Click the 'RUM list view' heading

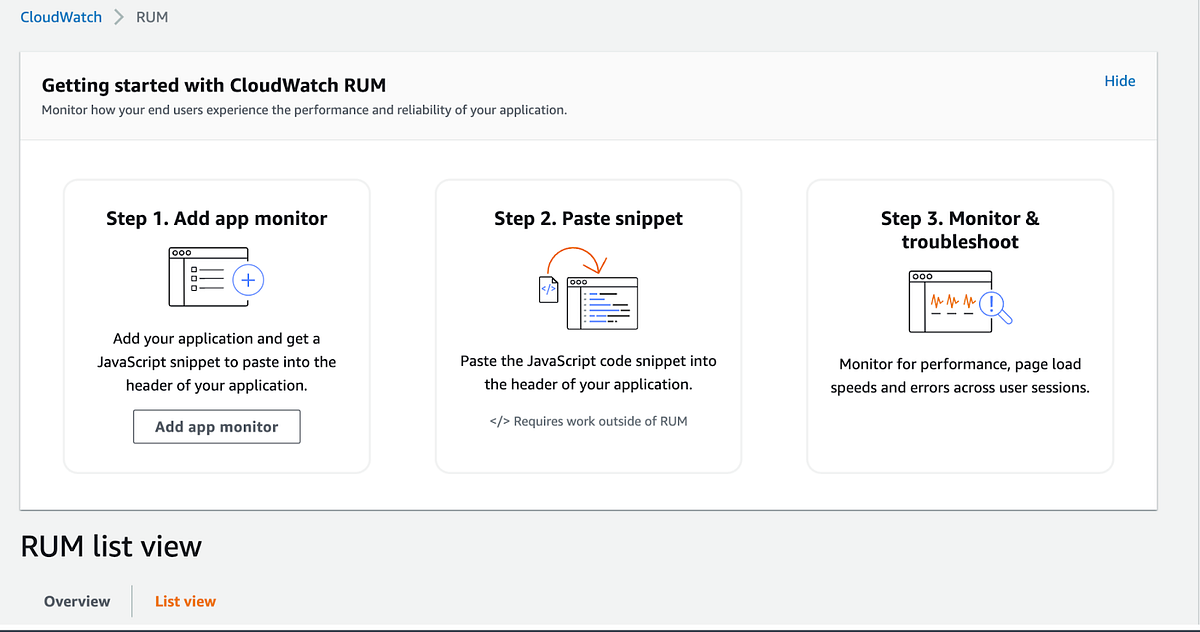click(110, 546)
